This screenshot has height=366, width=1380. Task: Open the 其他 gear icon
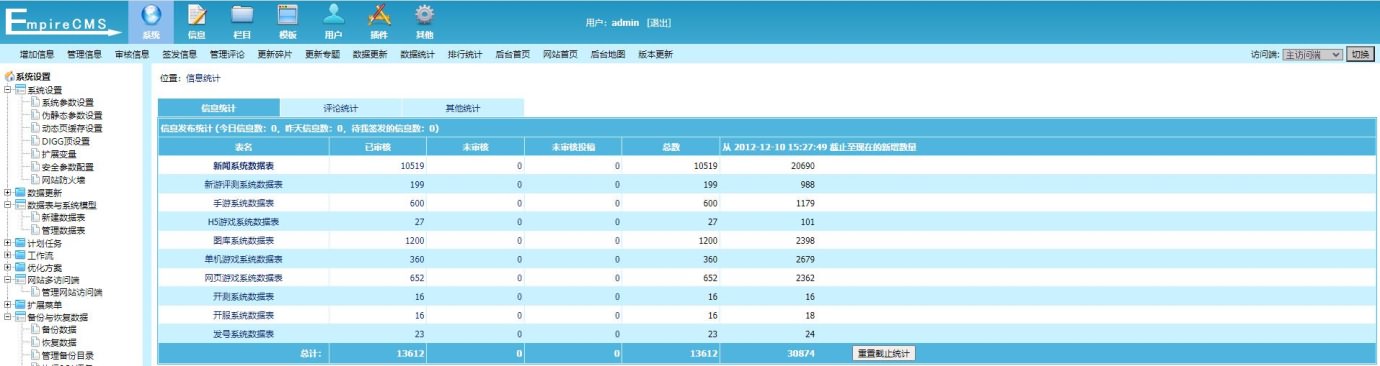point(424,15)
